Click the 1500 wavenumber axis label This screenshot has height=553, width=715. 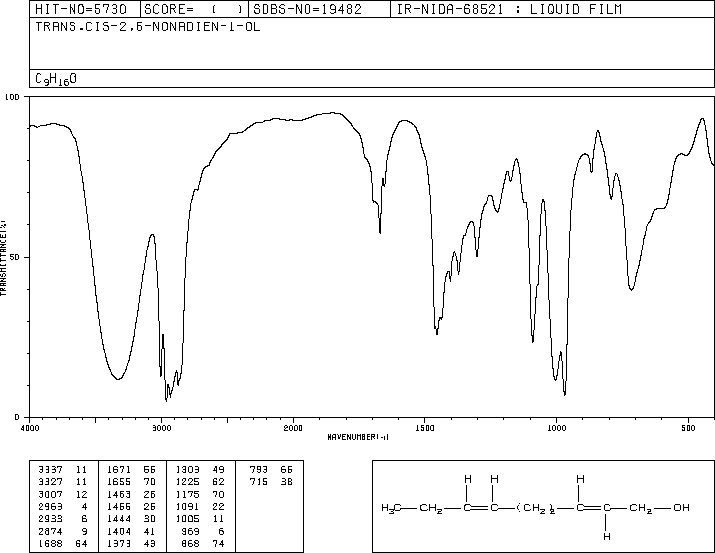[x=425, y=428]
